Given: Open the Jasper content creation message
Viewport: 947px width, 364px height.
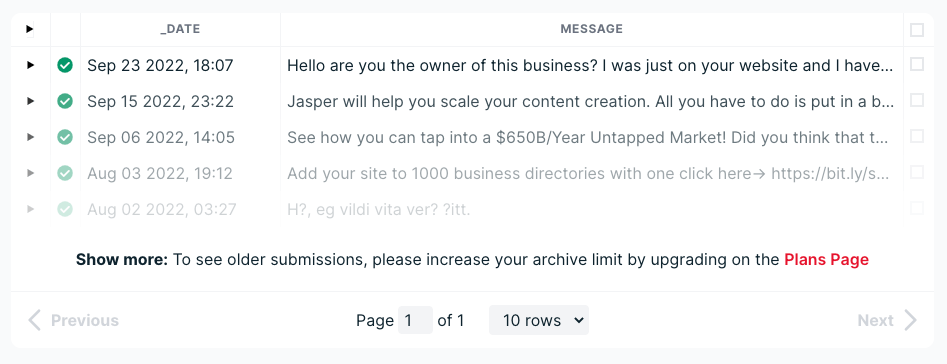Looking at the screenshot, I should [591, 101].
